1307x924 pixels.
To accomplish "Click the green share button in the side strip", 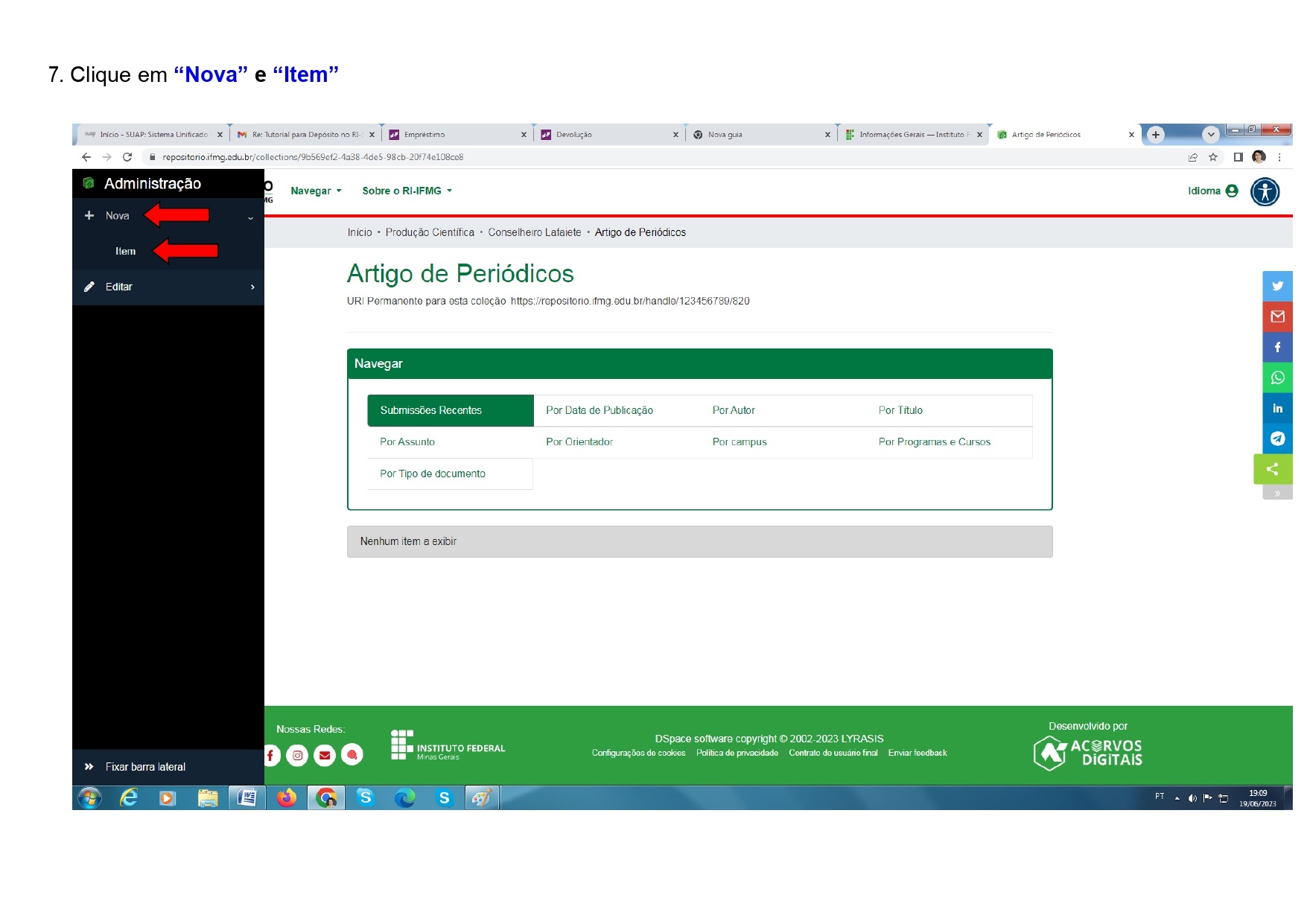I will click(x=1272, y=469).
